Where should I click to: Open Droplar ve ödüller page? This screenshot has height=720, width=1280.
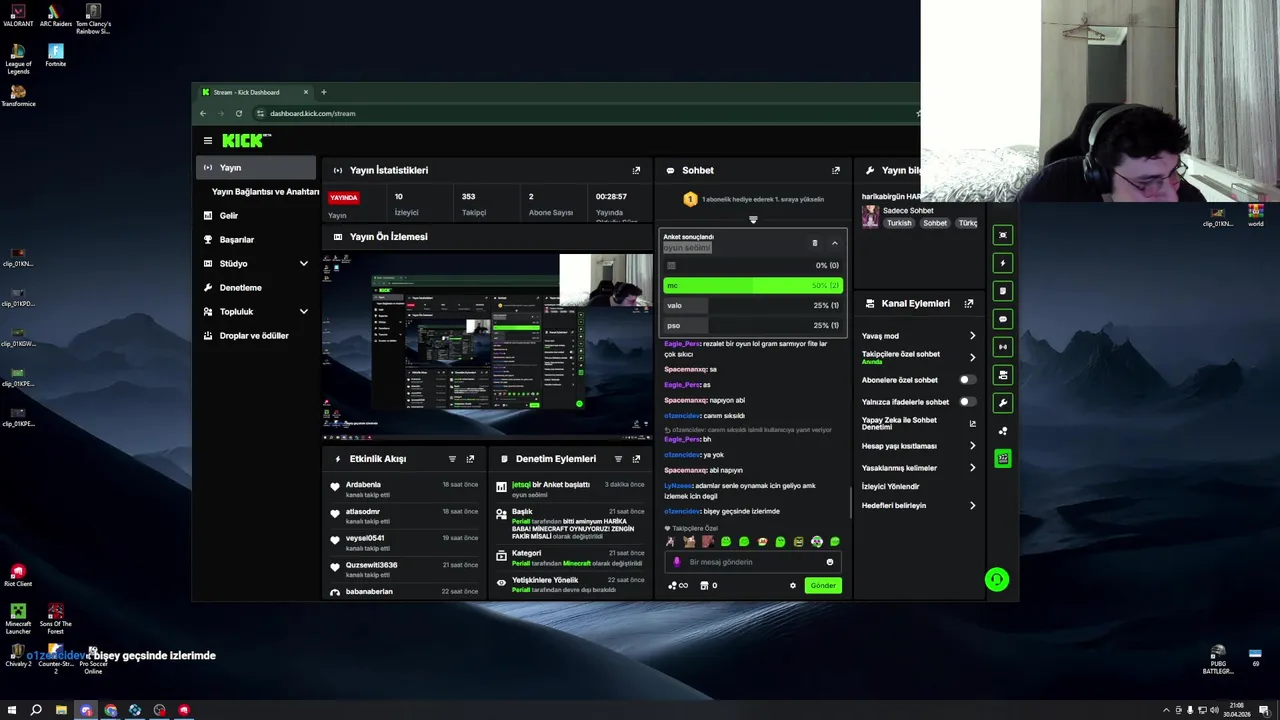point(253,336)
